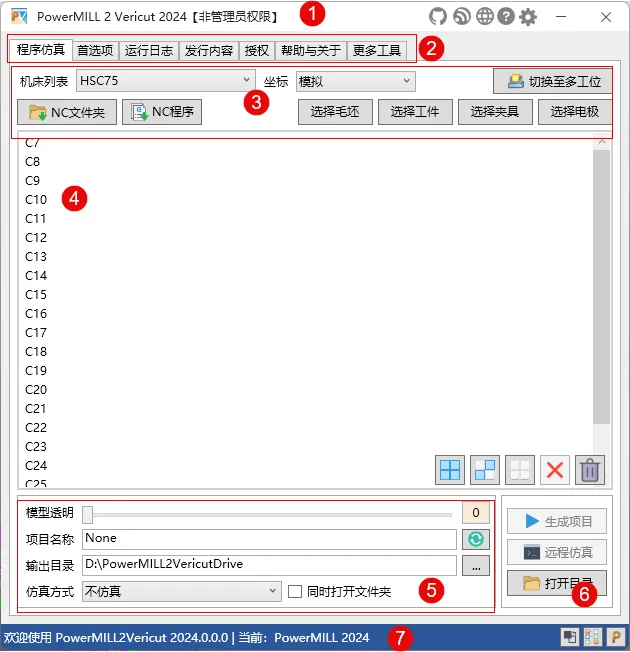Expand the 仿真方式 不仿真 dropdown

click(x=182, y=591)
